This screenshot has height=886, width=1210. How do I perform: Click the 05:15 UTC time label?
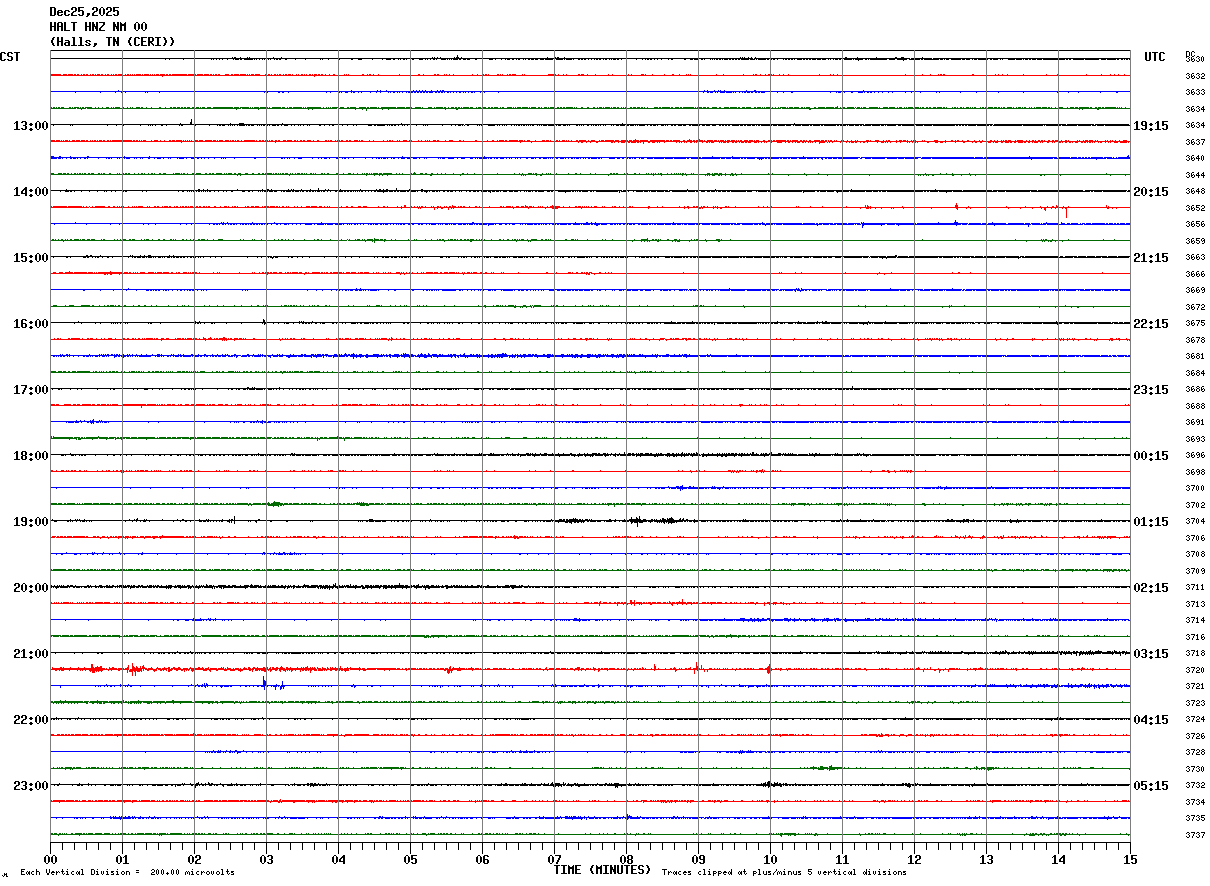tap(1151, 786)
